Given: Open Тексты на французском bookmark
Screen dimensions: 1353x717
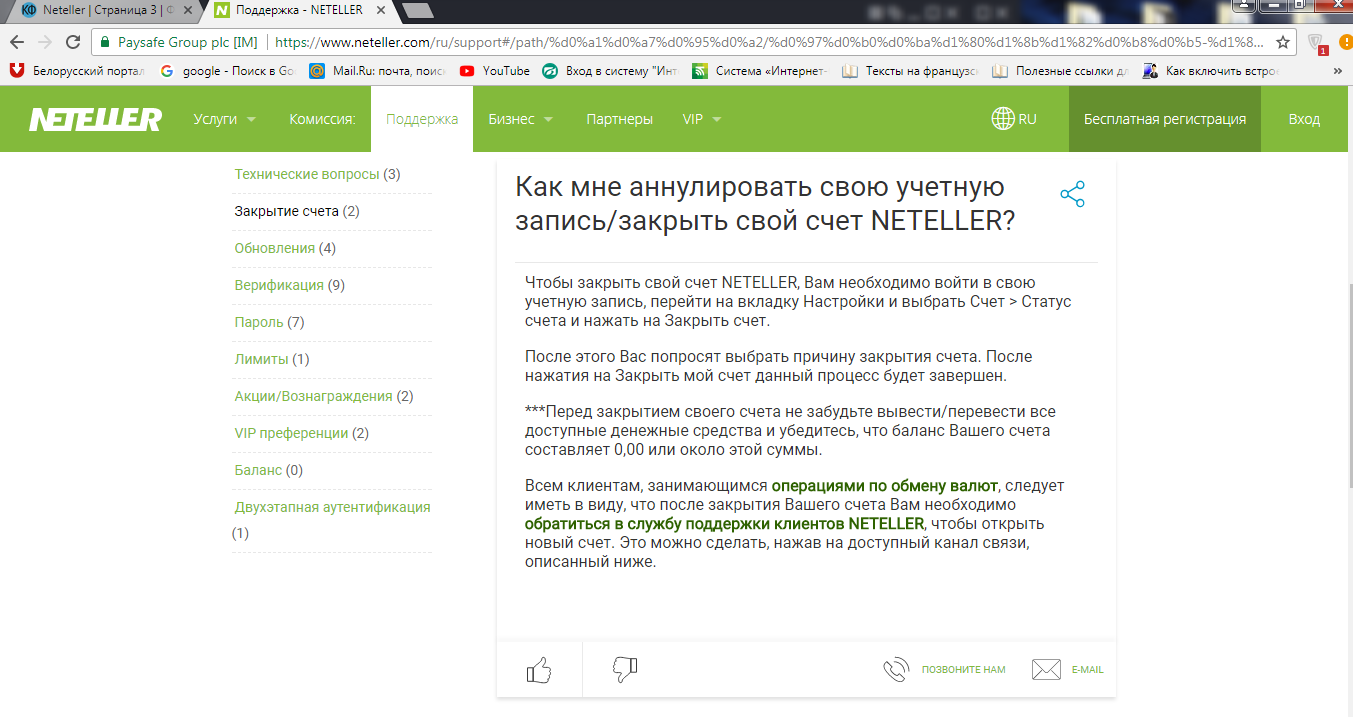Looking at the screenshot, I should pos(911,71).
